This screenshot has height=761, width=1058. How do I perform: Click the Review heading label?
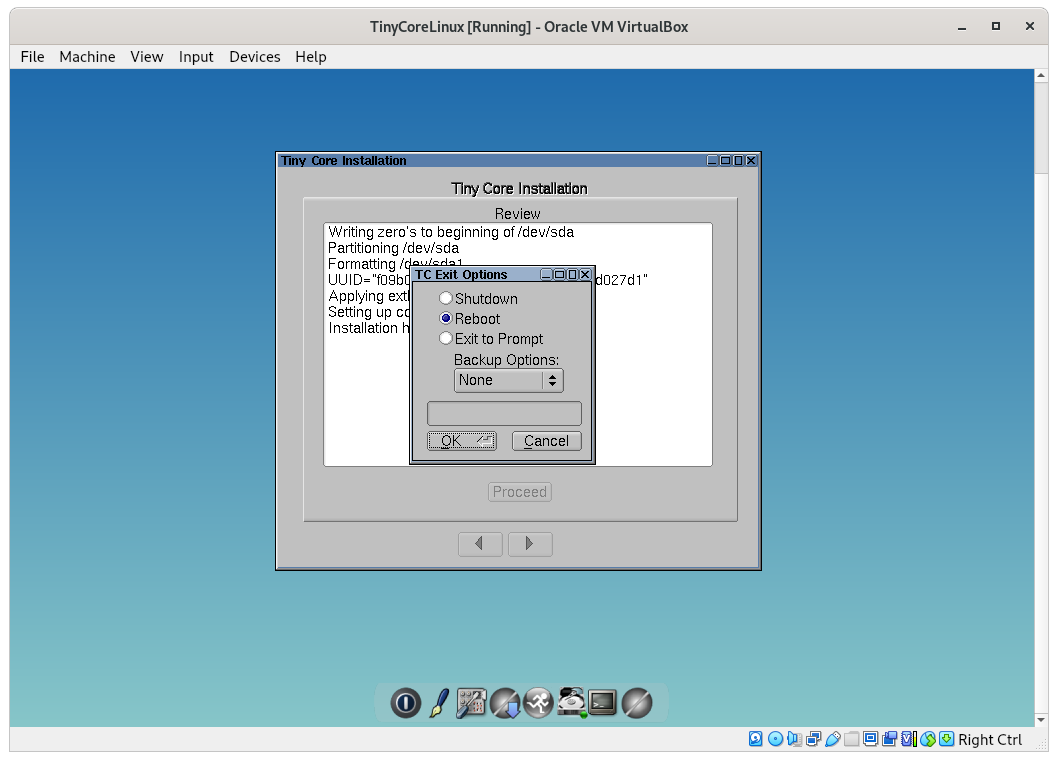pyautogui.click(x=518, y=214)
